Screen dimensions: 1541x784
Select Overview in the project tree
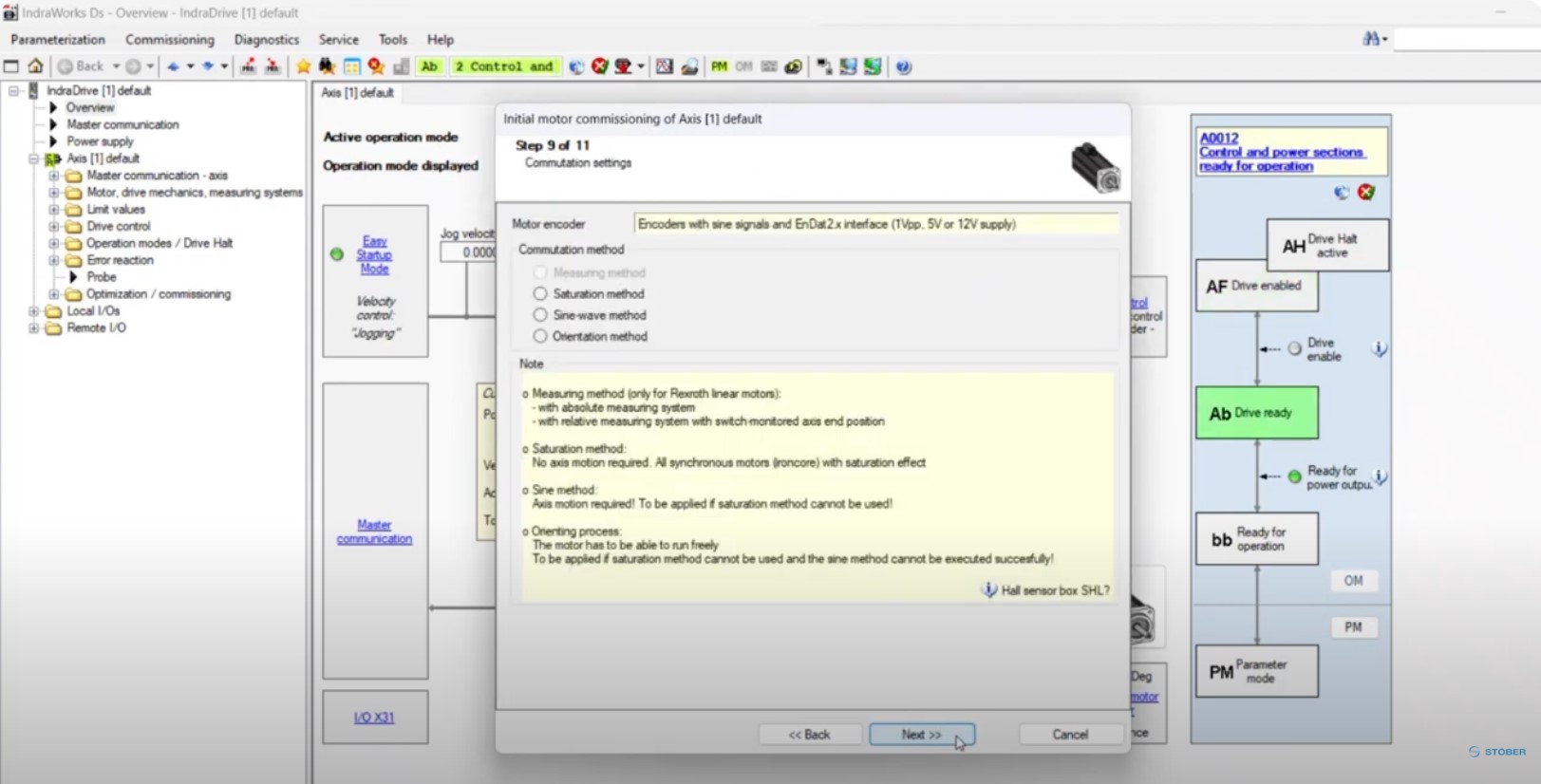point(90,108)
